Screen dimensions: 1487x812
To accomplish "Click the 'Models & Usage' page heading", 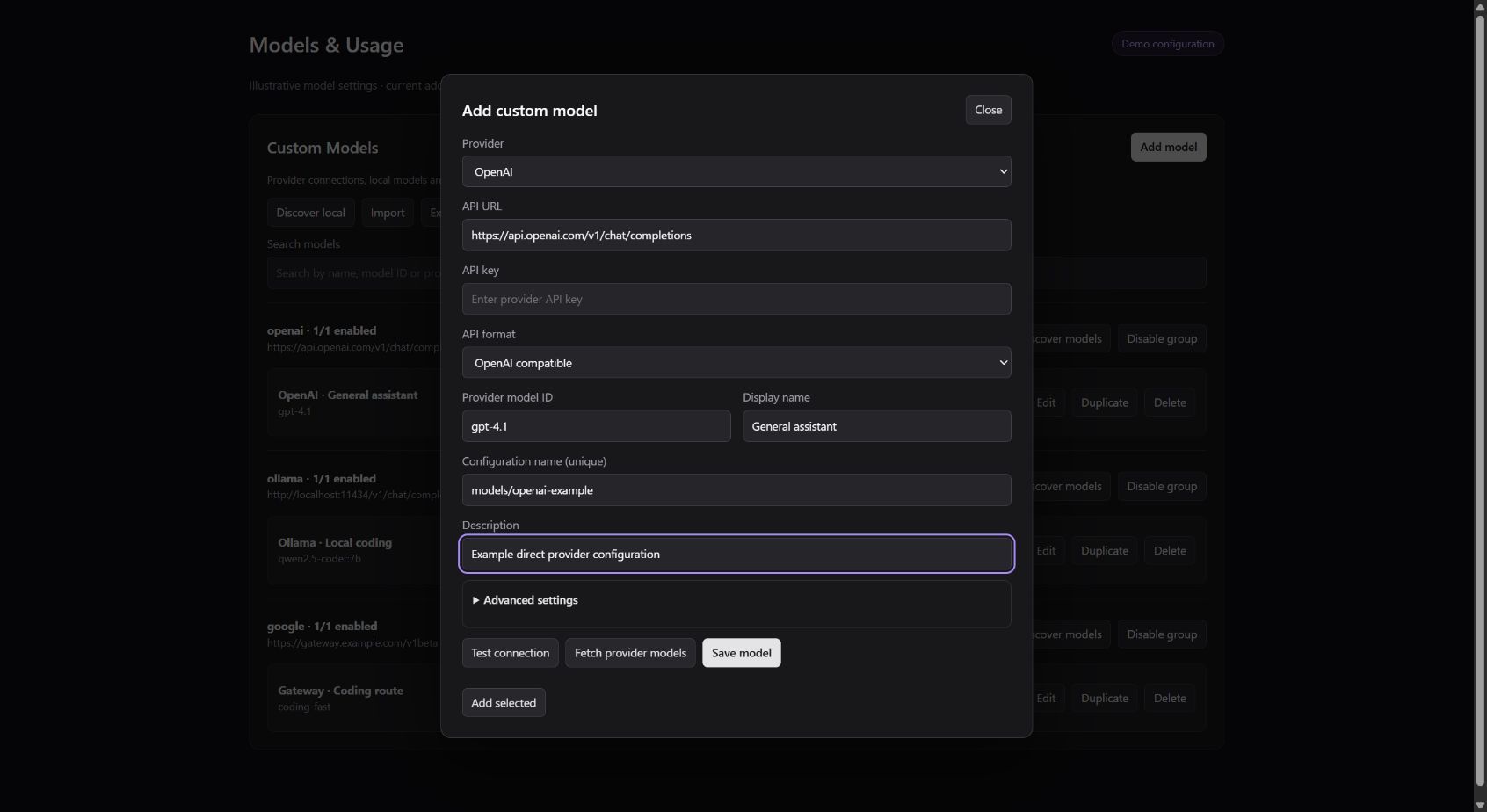I will coord(326,45).
